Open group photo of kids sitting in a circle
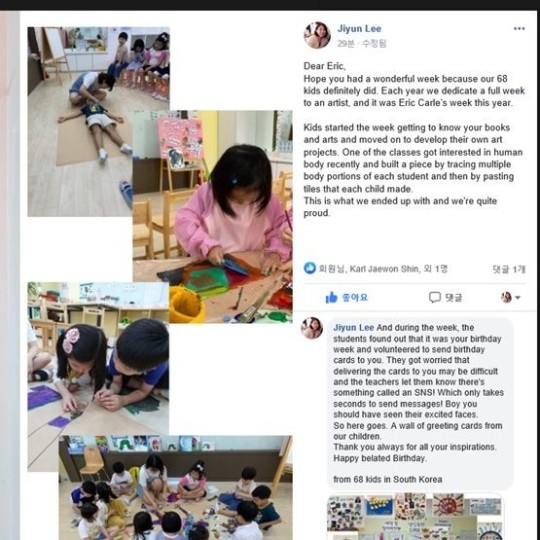 pyautogui.click(x=176, y=488)
